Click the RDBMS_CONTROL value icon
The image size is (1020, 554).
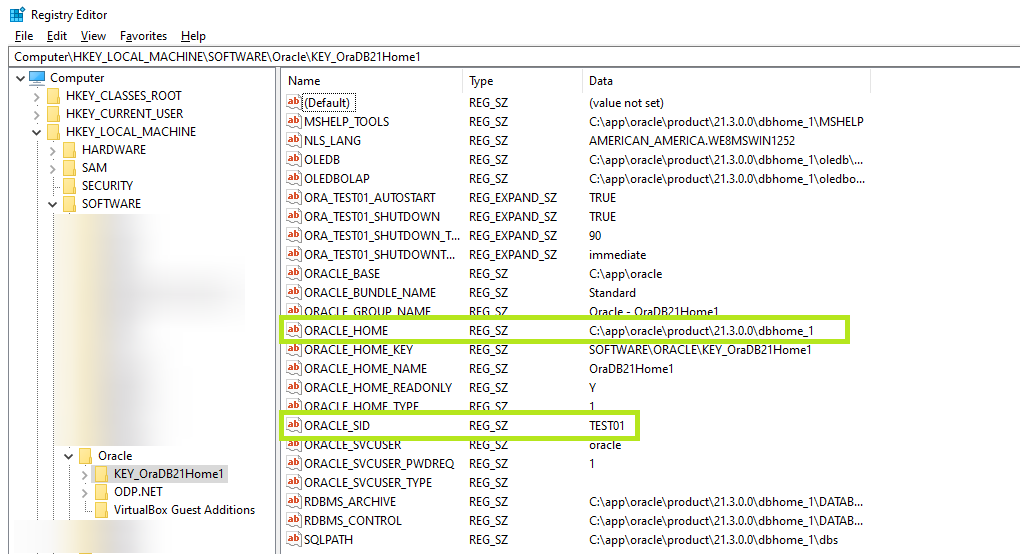293,520
